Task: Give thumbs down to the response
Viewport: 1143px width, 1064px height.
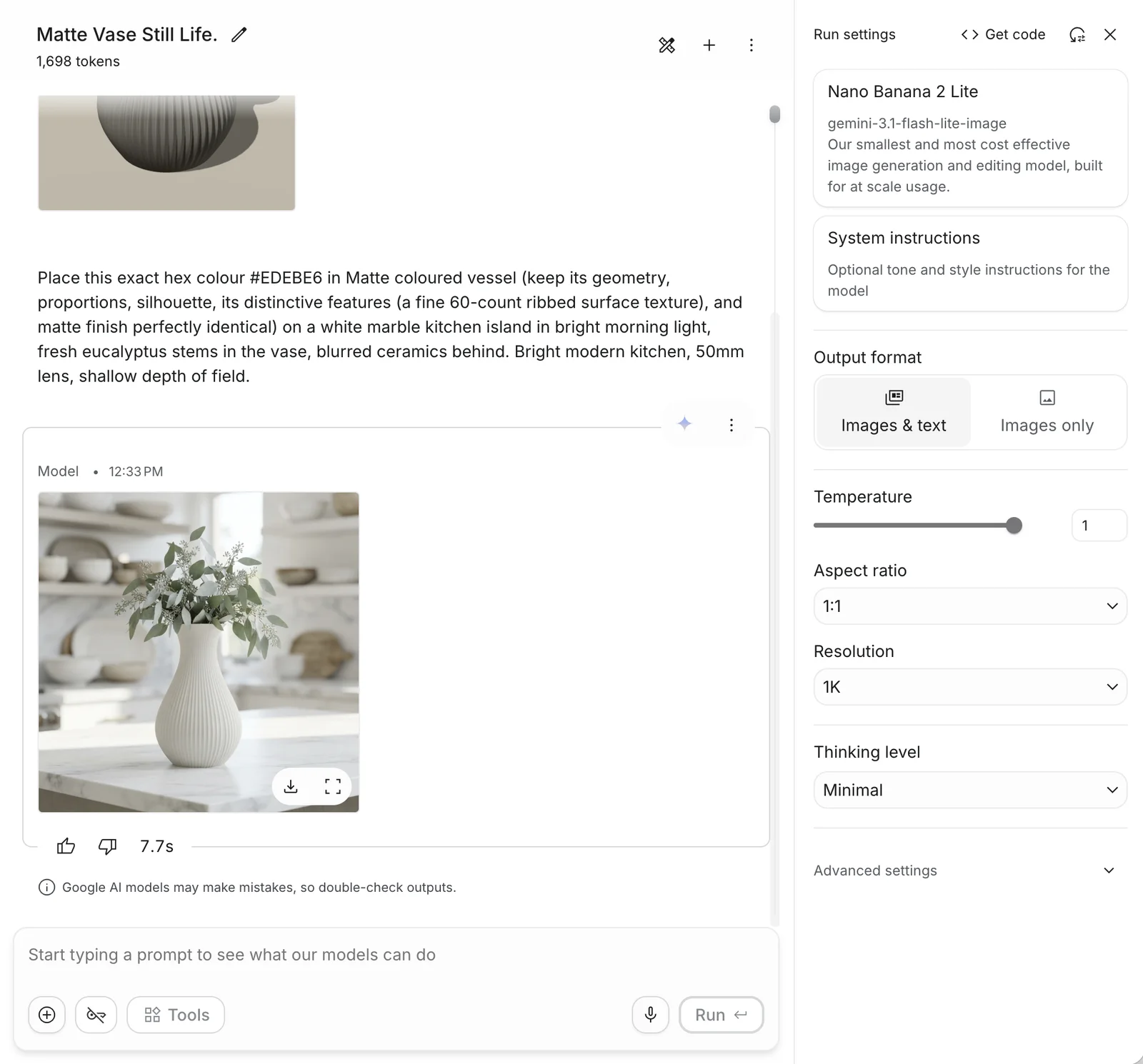Action: 107,846
